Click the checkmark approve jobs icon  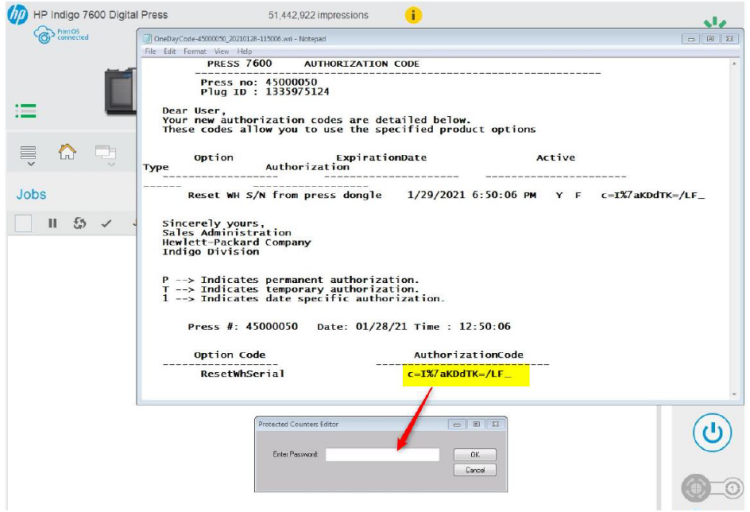click(106, 223)
